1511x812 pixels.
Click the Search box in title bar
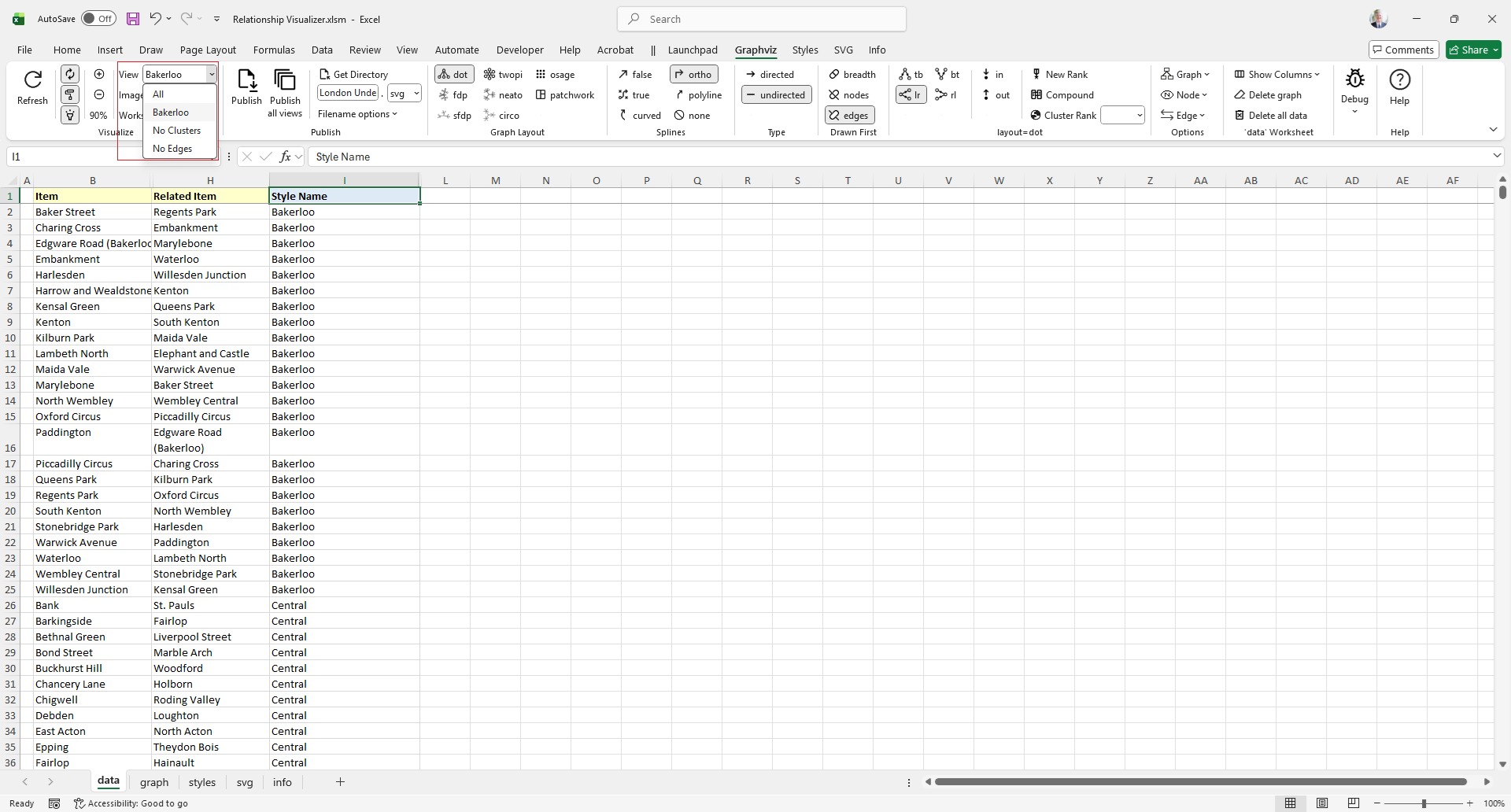(x=761, y=19)
